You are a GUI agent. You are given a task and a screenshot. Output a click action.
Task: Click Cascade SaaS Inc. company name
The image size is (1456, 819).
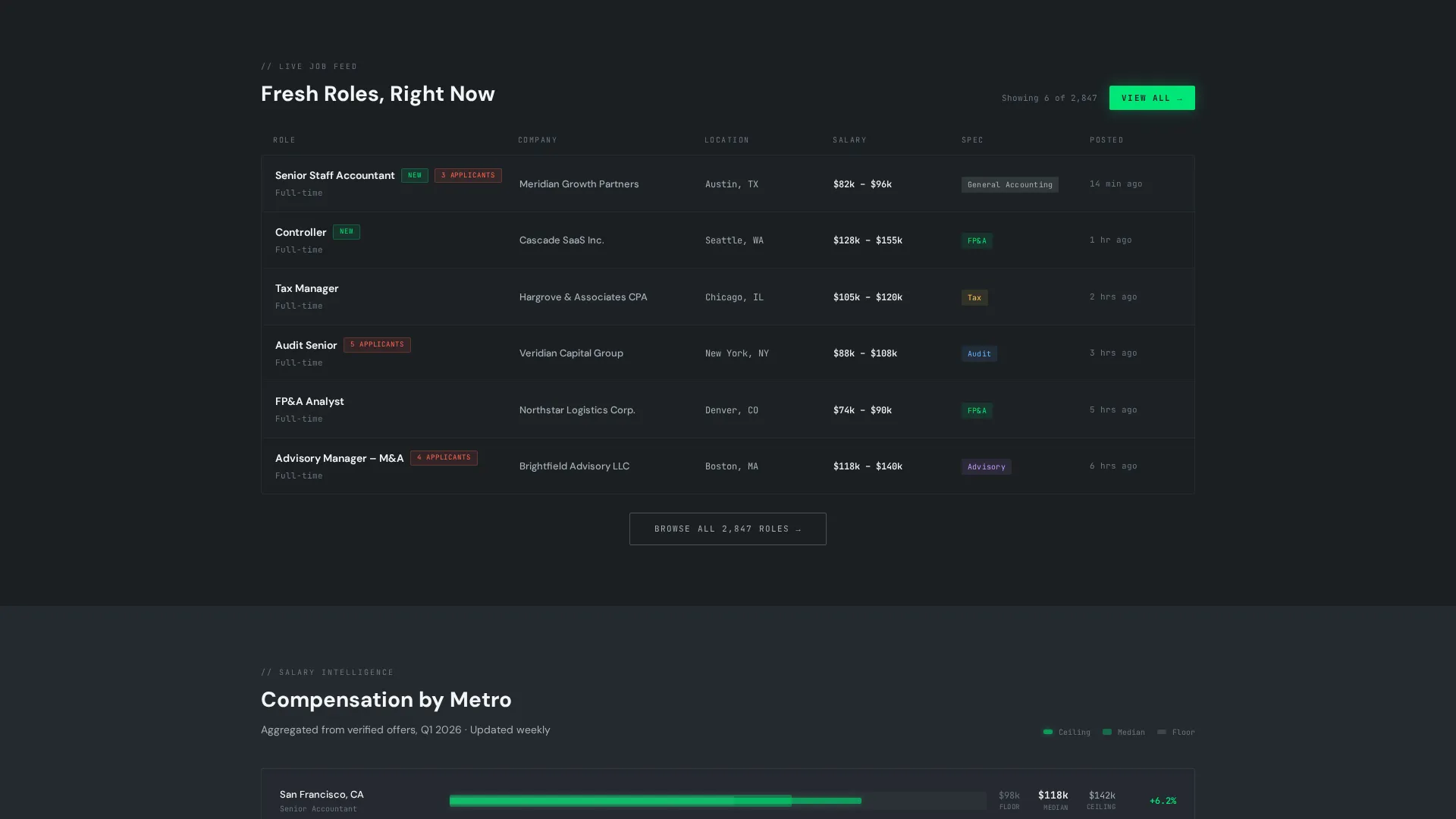tap(561, 240)
